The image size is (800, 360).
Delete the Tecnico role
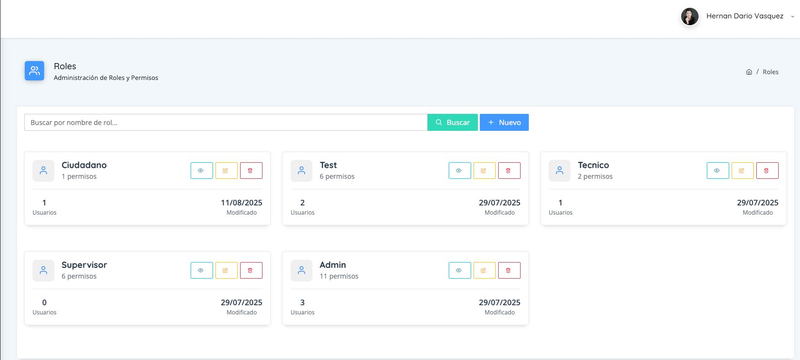click(767, 171)
